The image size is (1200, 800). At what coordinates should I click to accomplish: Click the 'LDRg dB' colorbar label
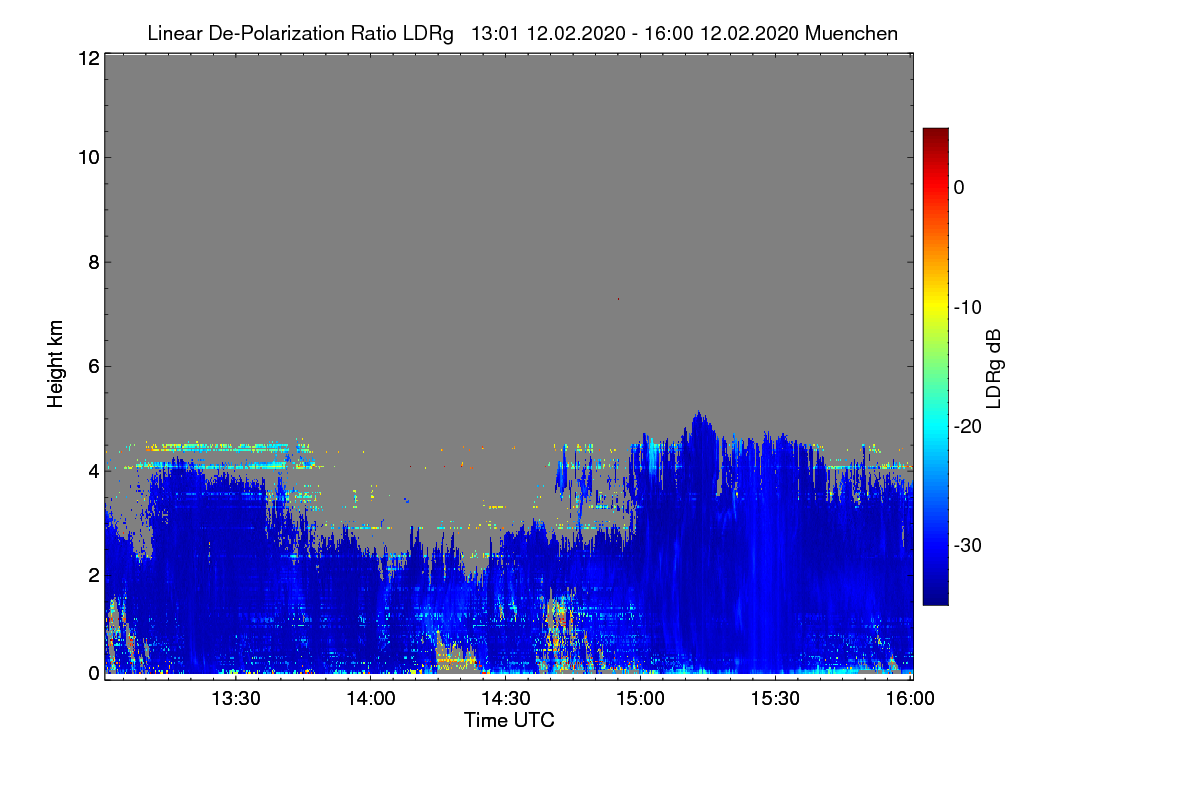(993, 367)
